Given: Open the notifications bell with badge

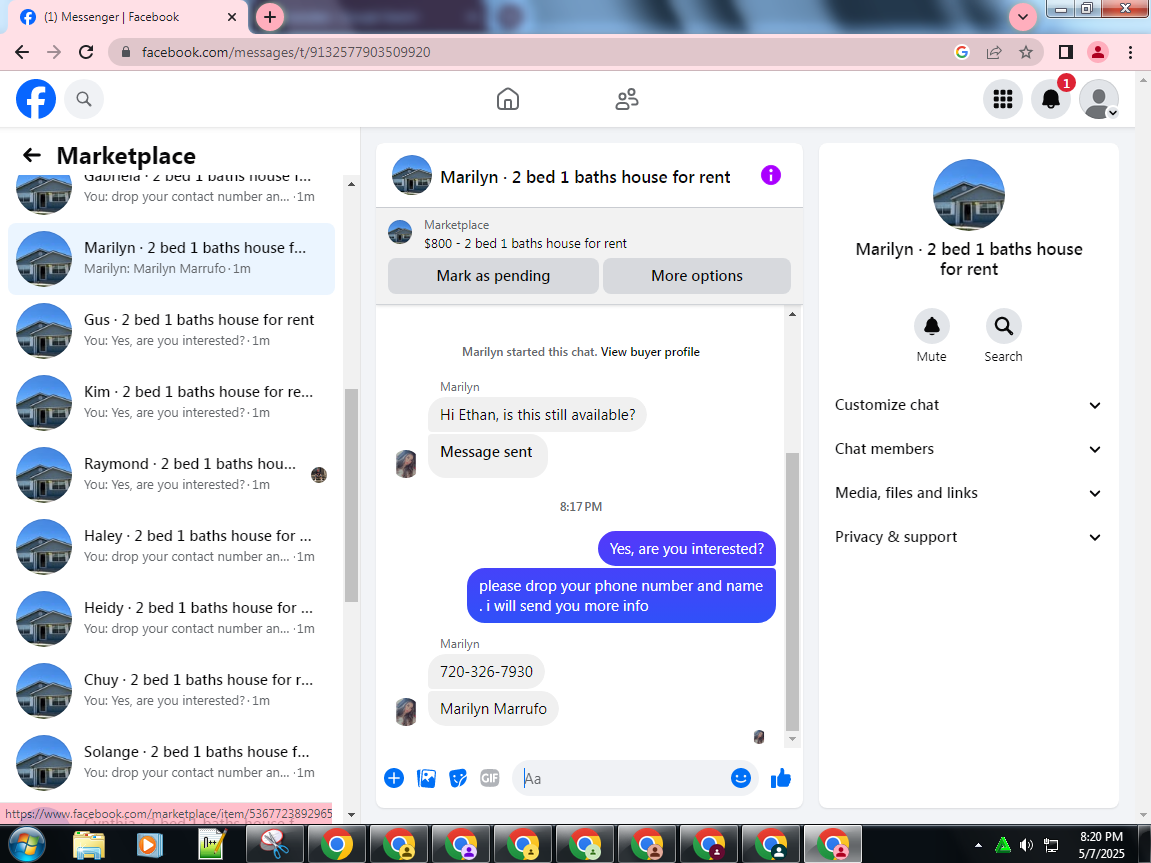Looking at the screenshot, I should click(1051, 99).
